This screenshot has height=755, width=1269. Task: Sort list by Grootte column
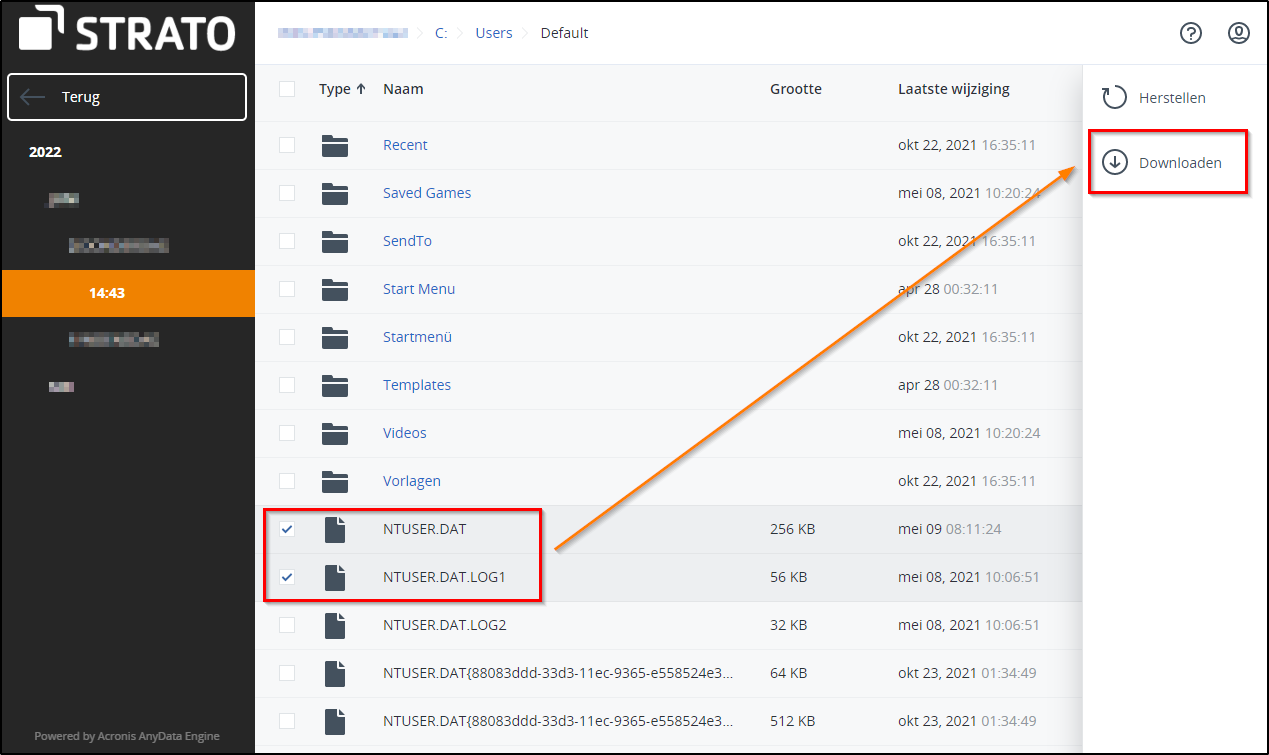click(795, 89)
